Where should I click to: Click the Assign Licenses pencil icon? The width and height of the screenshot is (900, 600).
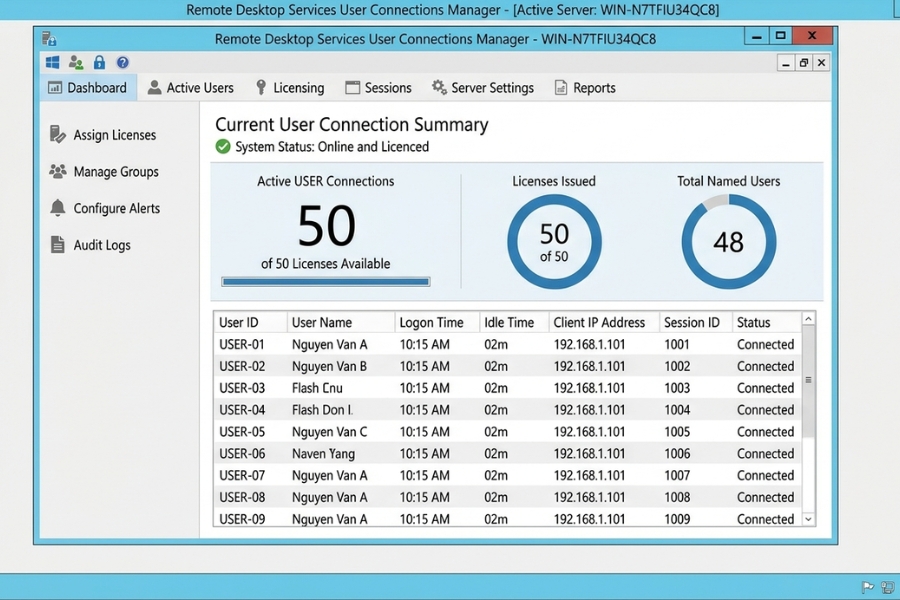click(x=57, y=134)
